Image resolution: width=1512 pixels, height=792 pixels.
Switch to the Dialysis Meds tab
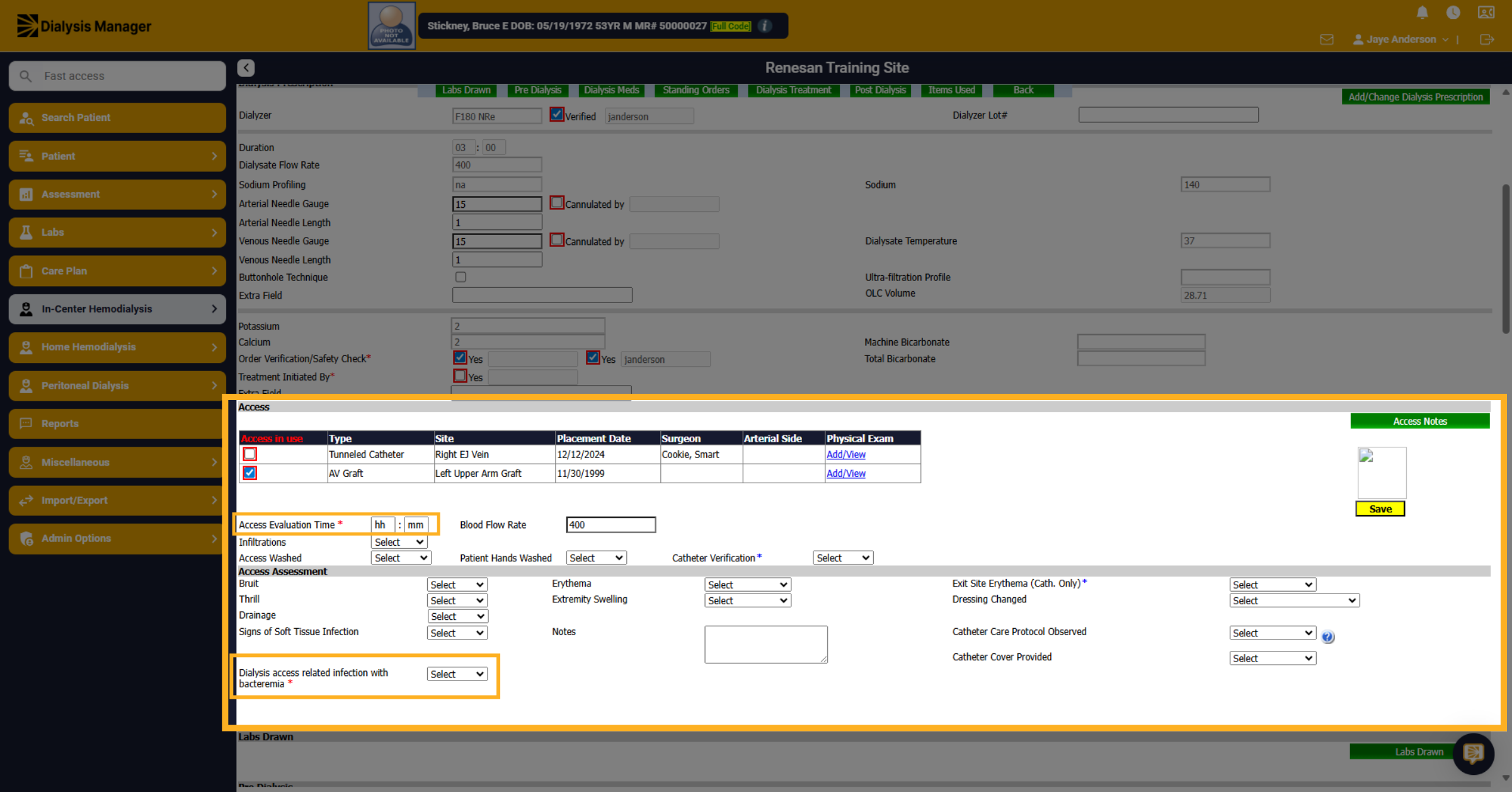(611, 90)
